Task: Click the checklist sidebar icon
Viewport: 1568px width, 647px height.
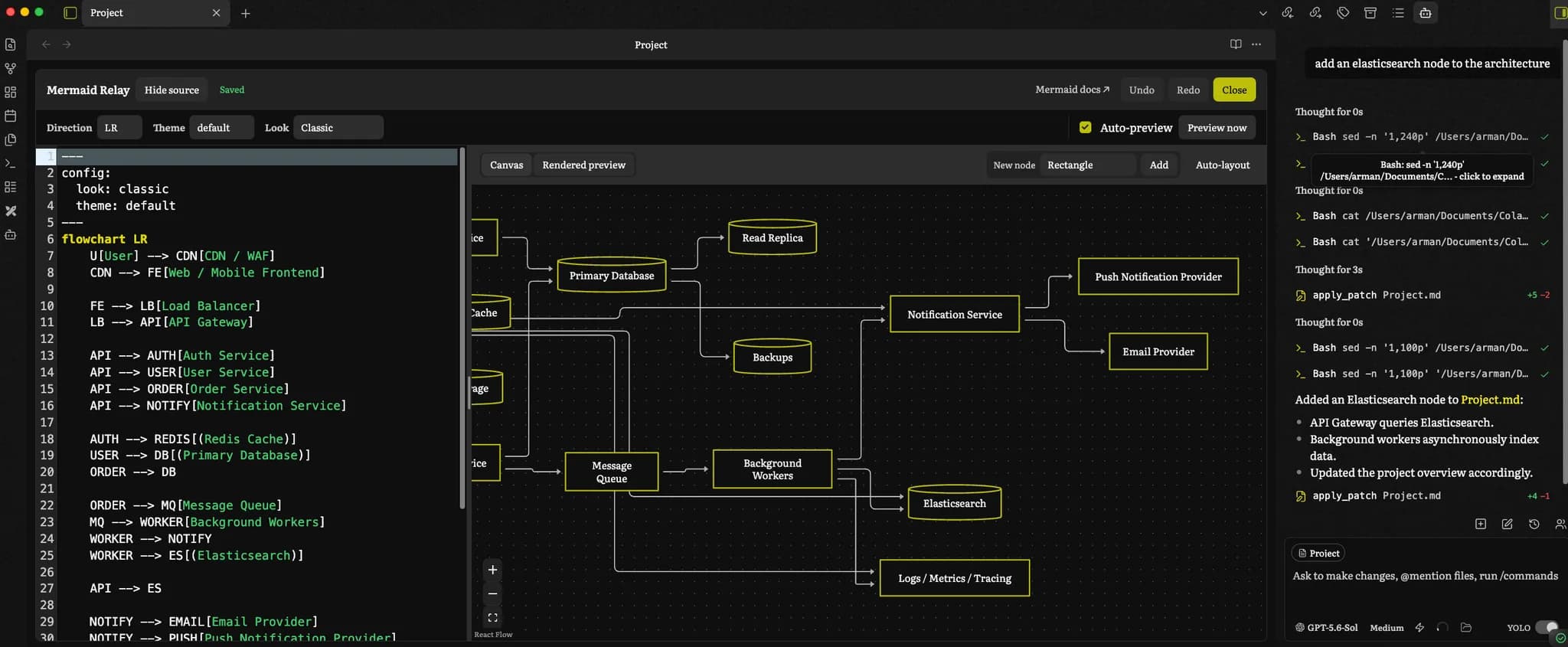Action: [x=11, y=187]
